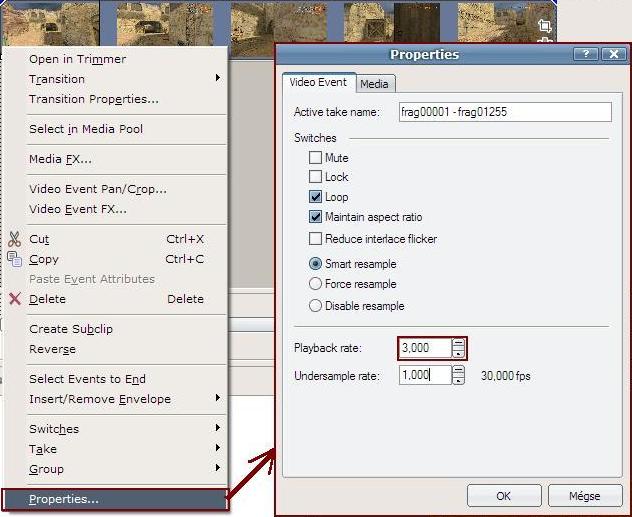Click the Properties dialog help button
632x517 pixels.
(580, 54)
